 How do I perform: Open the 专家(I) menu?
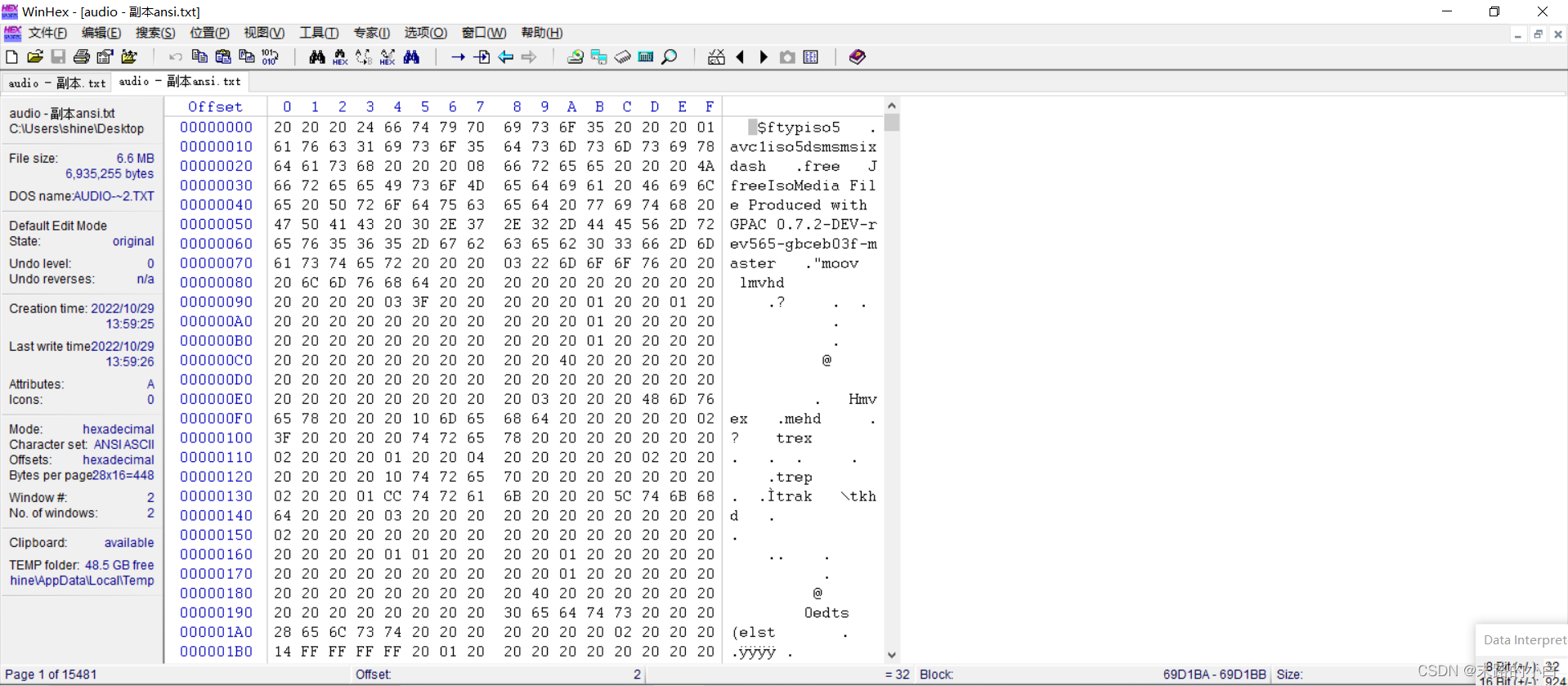[372, 33]
